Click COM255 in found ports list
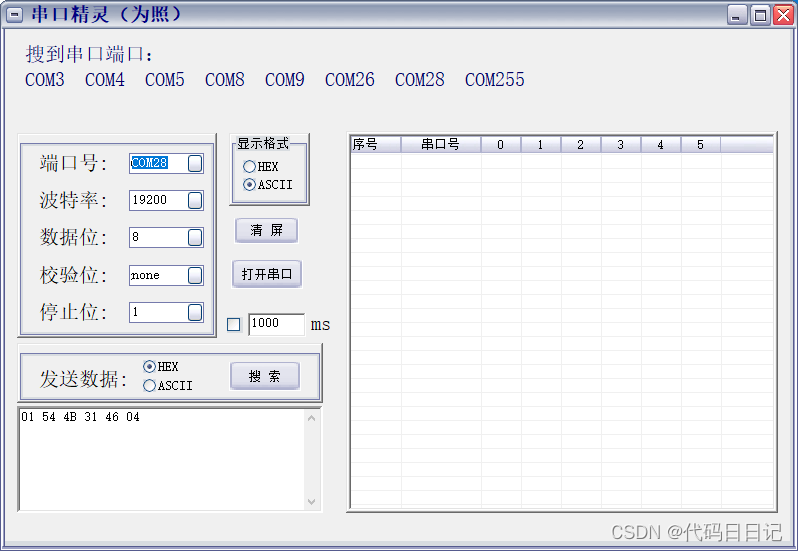This screenshot has width=798, height=551. [x=495, y=80]
